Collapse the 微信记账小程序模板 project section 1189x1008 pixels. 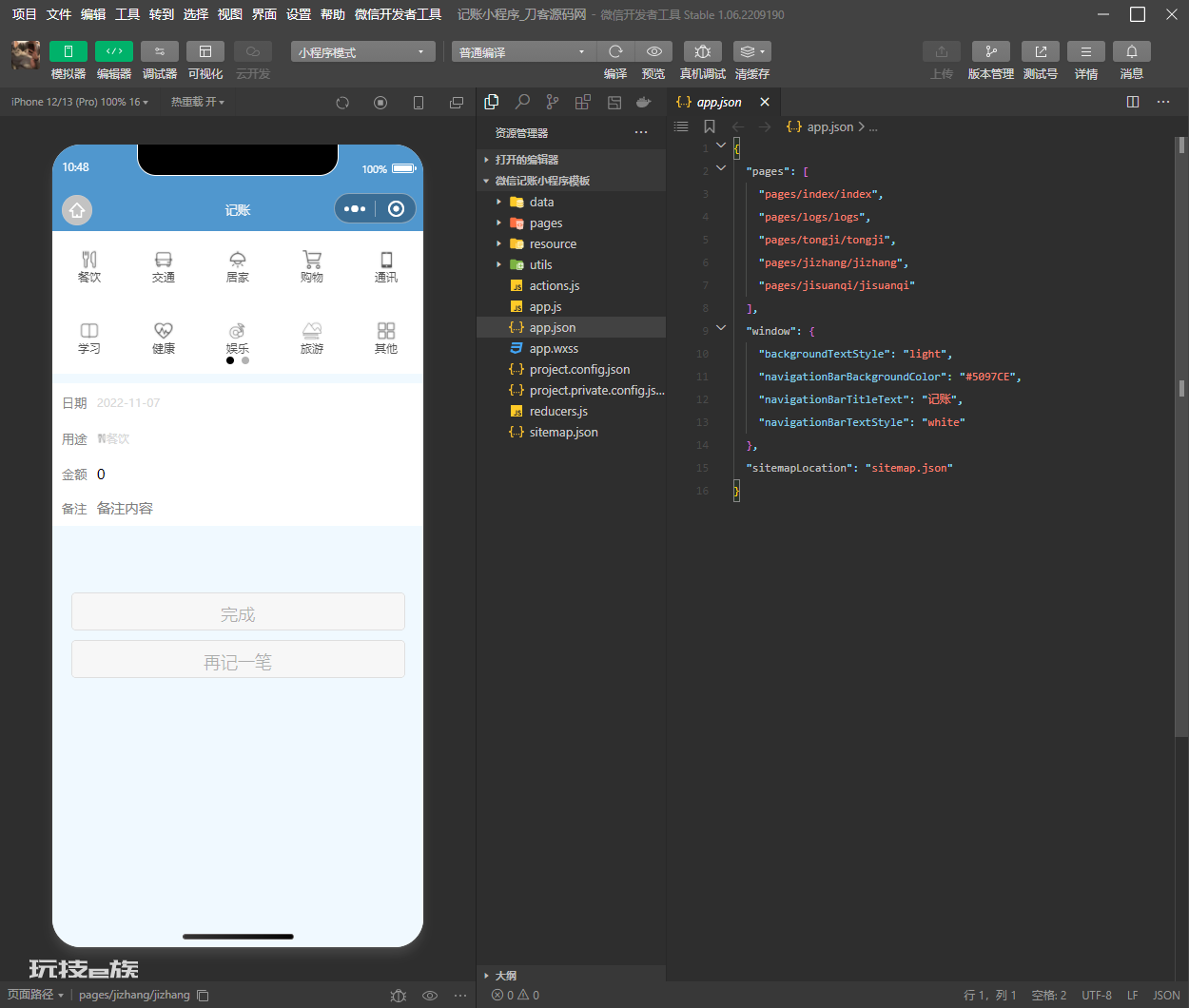click(571, 181)
